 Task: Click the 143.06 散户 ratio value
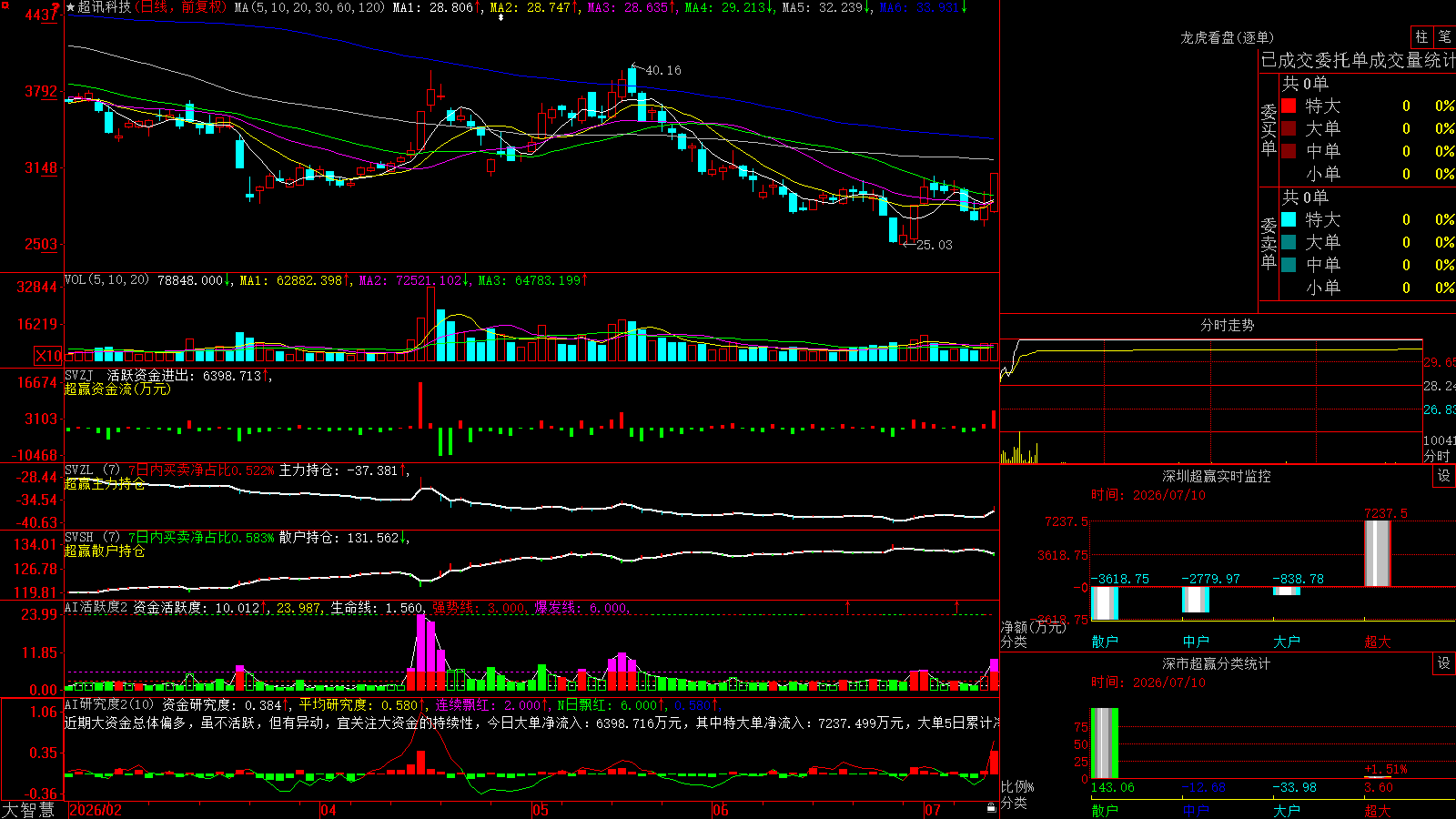1113,787
